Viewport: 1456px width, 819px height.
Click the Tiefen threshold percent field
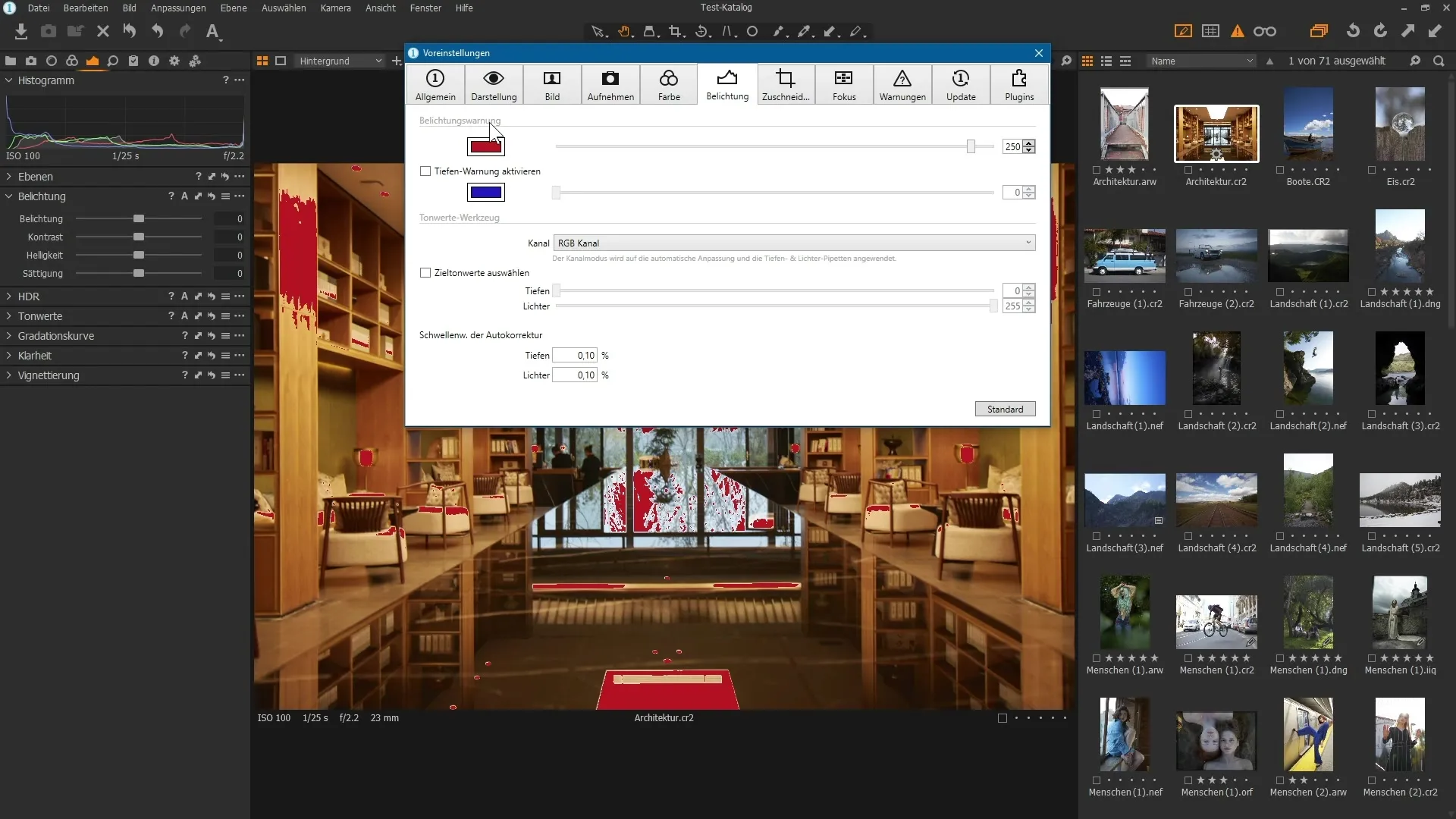575,356
